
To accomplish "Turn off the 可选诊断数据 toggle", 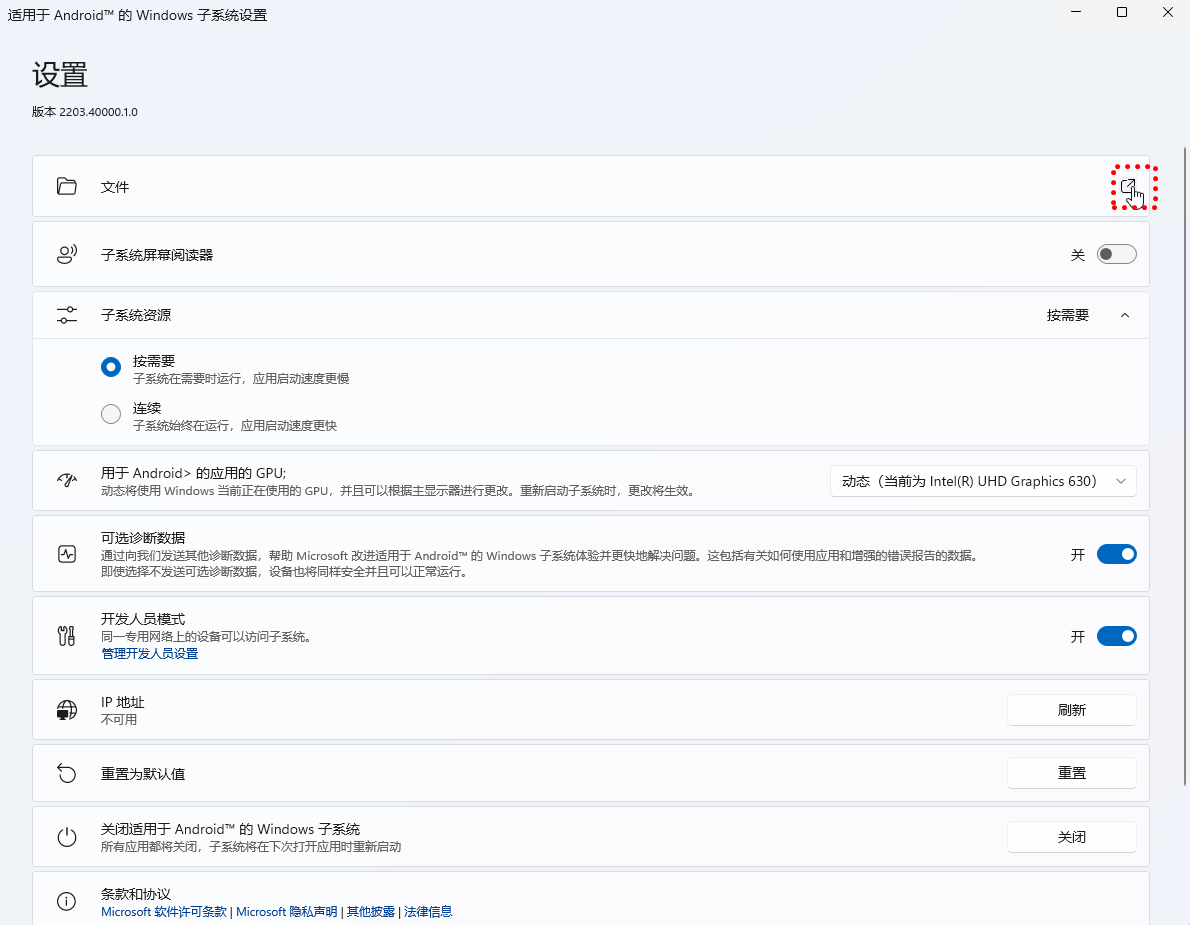I will click(x=1116, y=554).
